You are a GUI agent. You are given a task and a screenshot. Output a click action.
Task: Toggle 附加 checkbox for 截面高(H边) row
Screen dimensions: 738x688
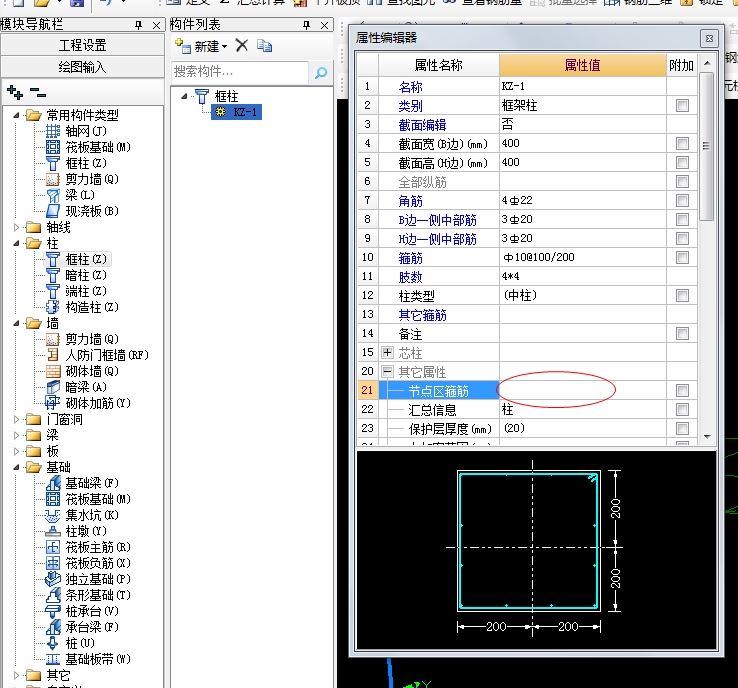(x=682, y=162)
